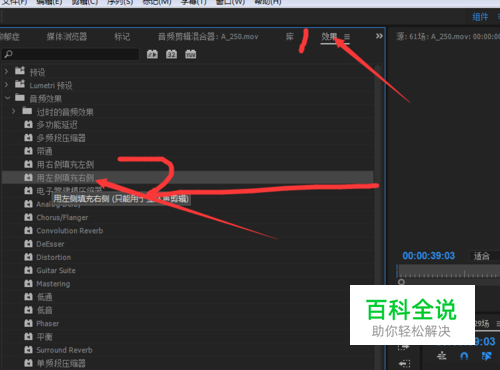Switch to the 媒体浏览器 tab

click(67, 37)
